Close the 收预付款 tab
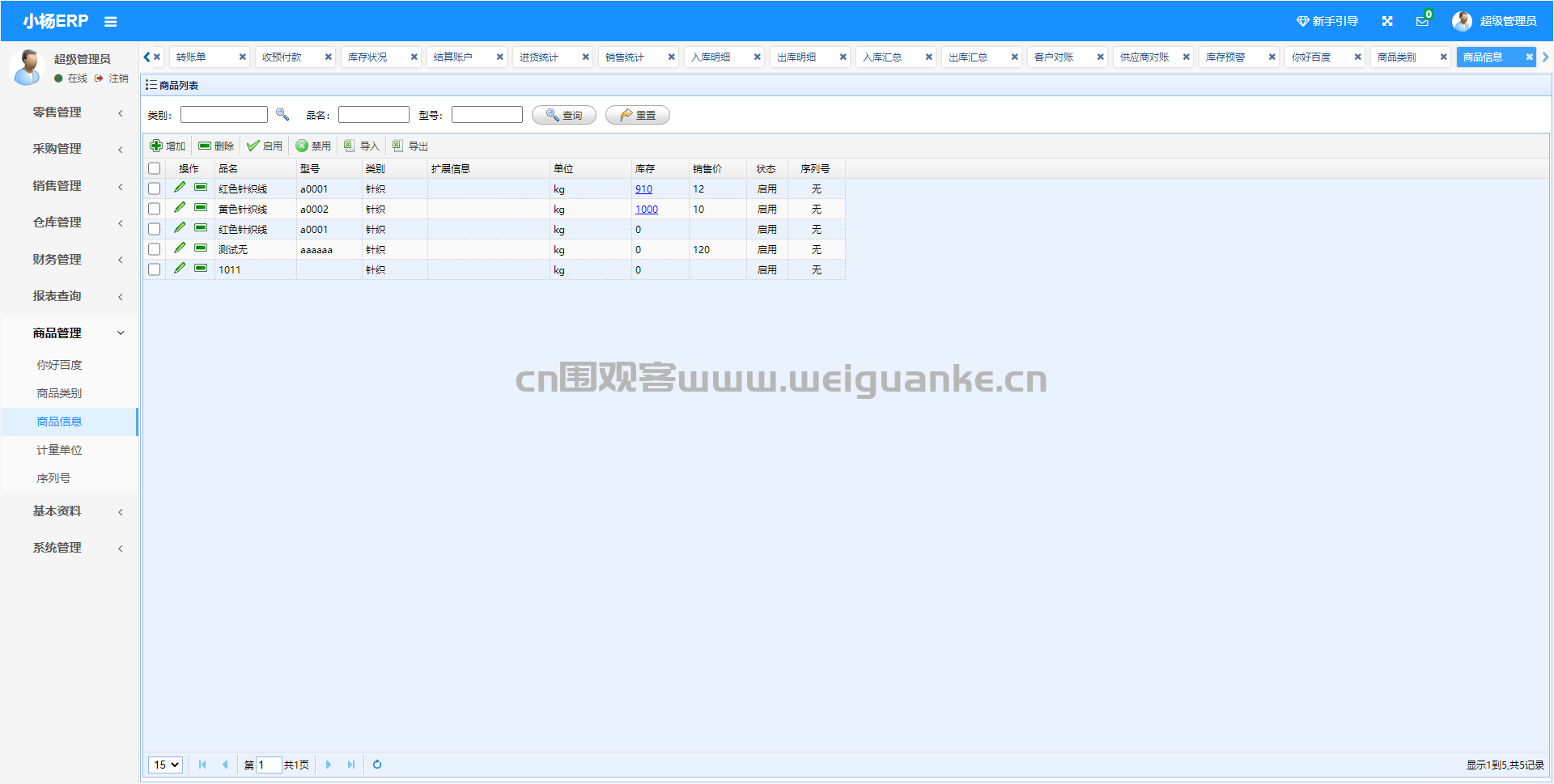The width and height of the screenshot is (1554, 784). 328,57
